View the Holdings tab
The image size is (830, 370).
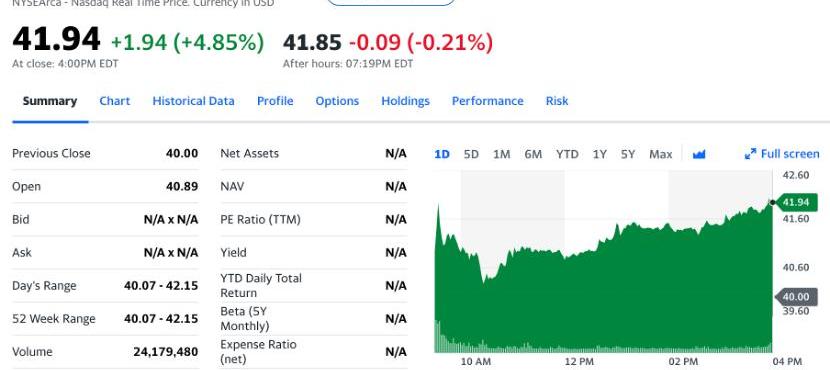point(405,101)
